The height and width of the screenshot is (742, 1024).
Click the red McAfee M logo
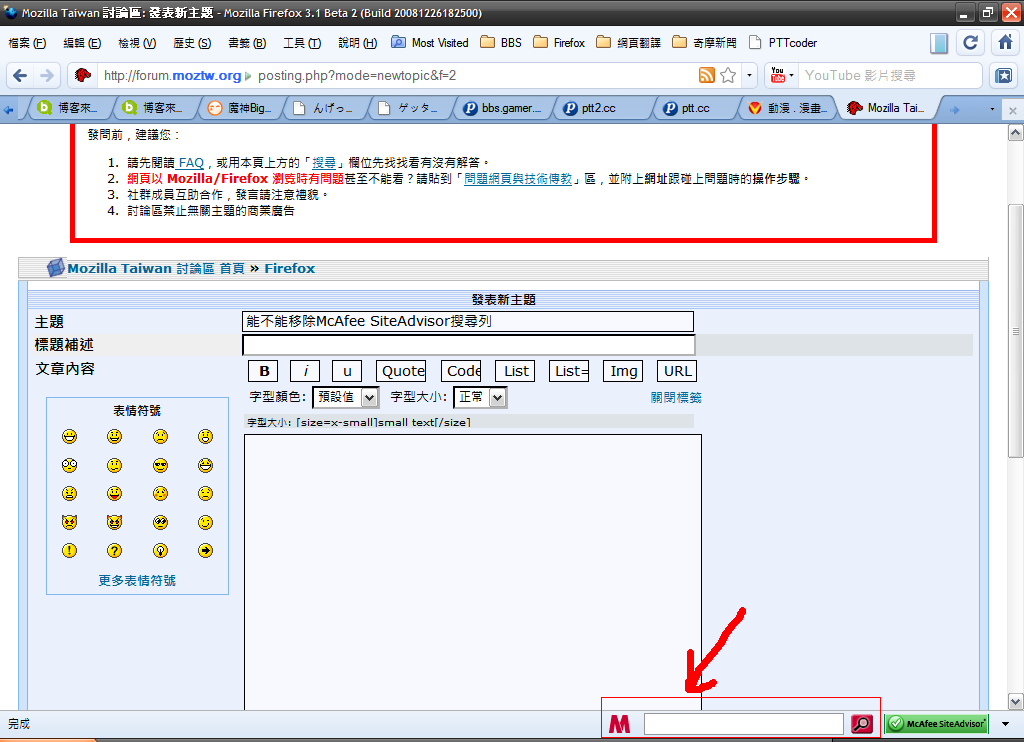(x=619, y=724)
